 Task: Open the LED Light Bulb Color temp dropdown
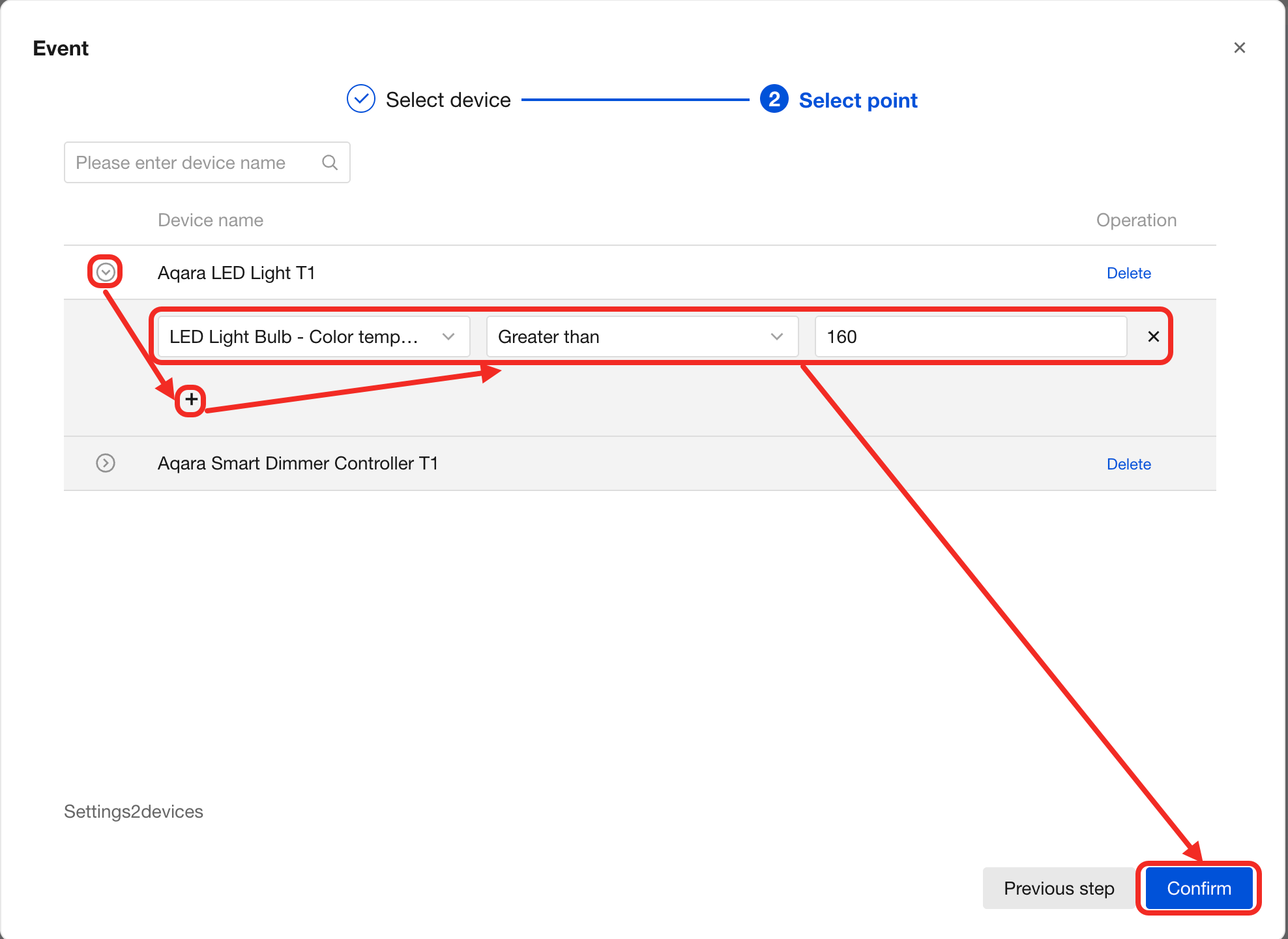(314, 336)
